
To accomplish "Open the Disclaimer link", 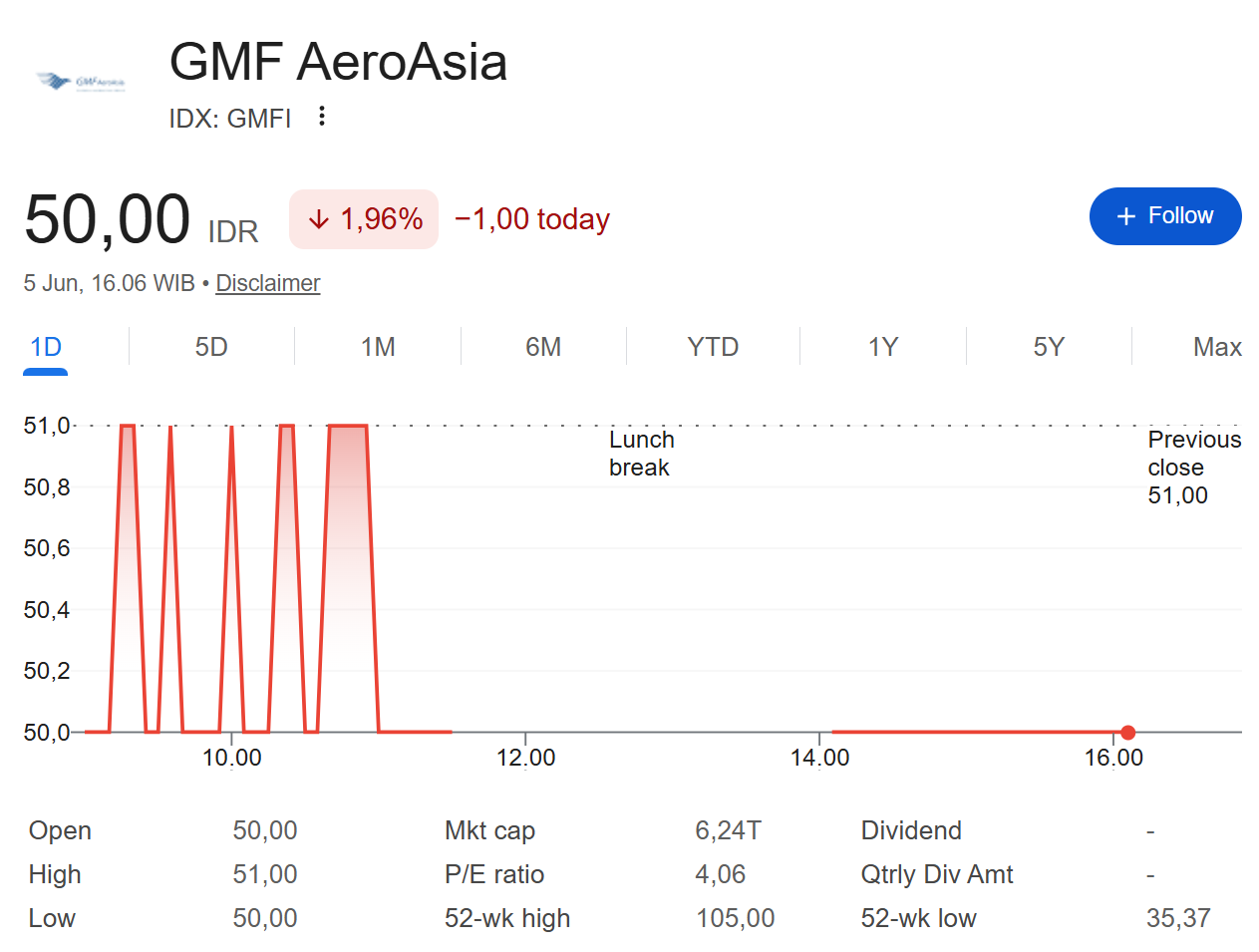I will point(268,283).
